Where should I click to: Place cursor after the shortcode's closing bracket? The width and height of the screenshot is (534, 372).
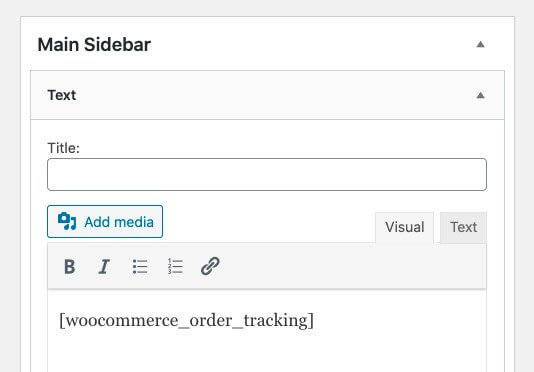click(x=316, y=321)
